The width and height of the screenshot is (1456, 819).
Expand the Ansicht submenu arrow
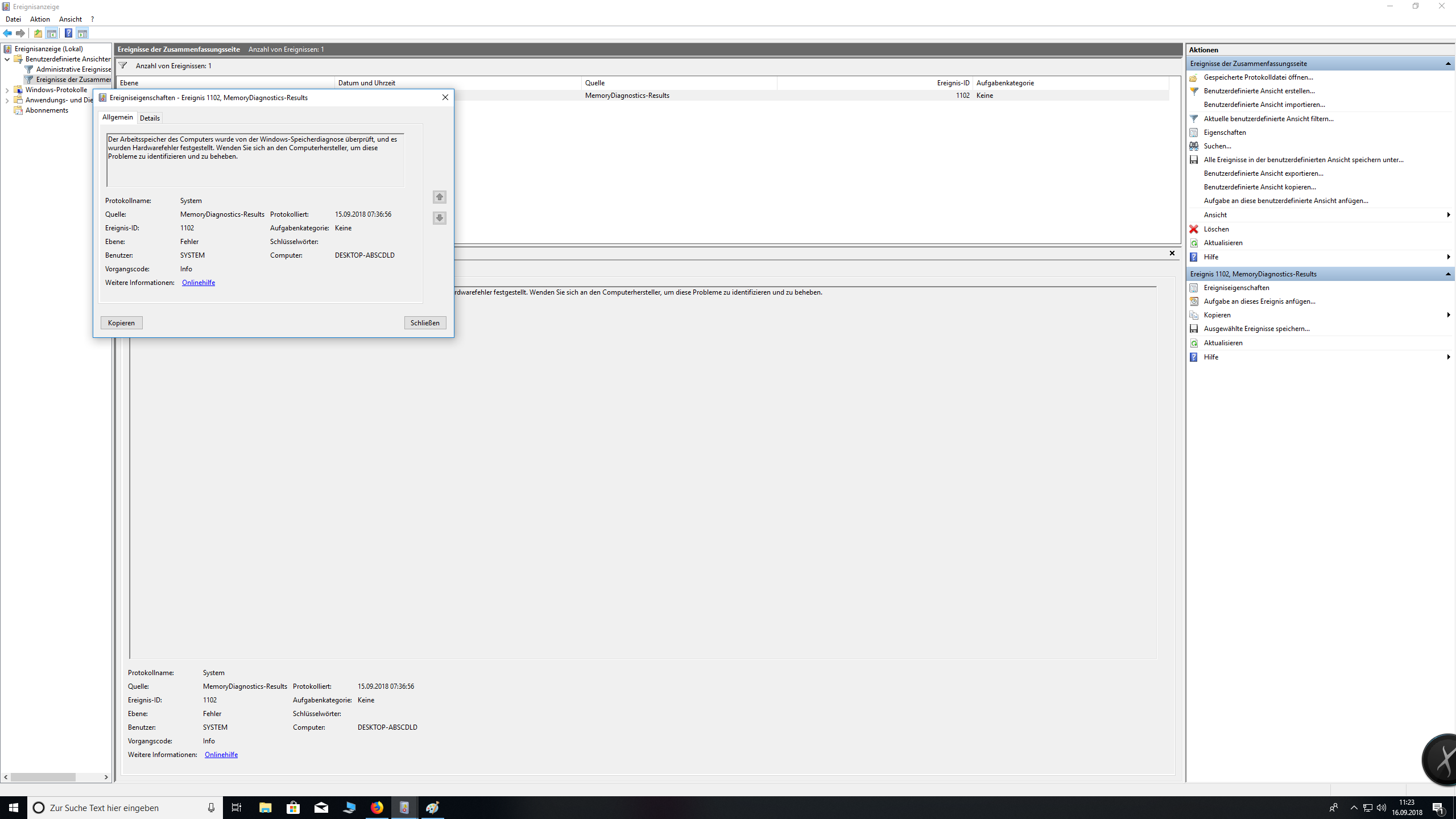tap(1448, 215)
